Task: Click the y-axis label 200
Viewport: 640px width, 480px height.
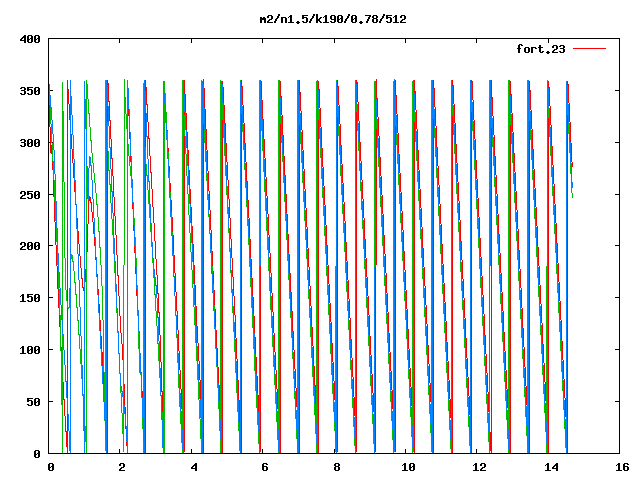Action: pos(30,246)
